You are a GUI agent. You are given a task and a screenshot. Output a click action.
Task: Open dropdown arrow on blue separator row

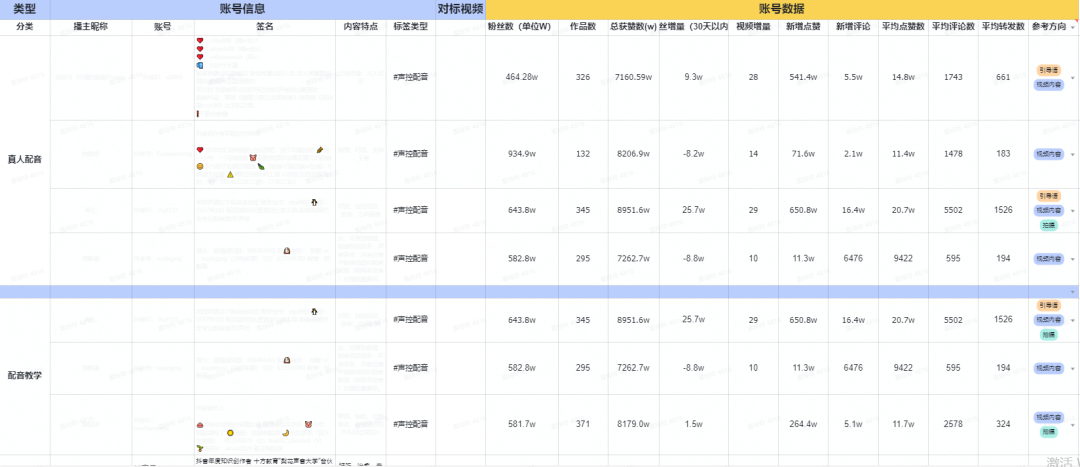[x=1073, y=291]
